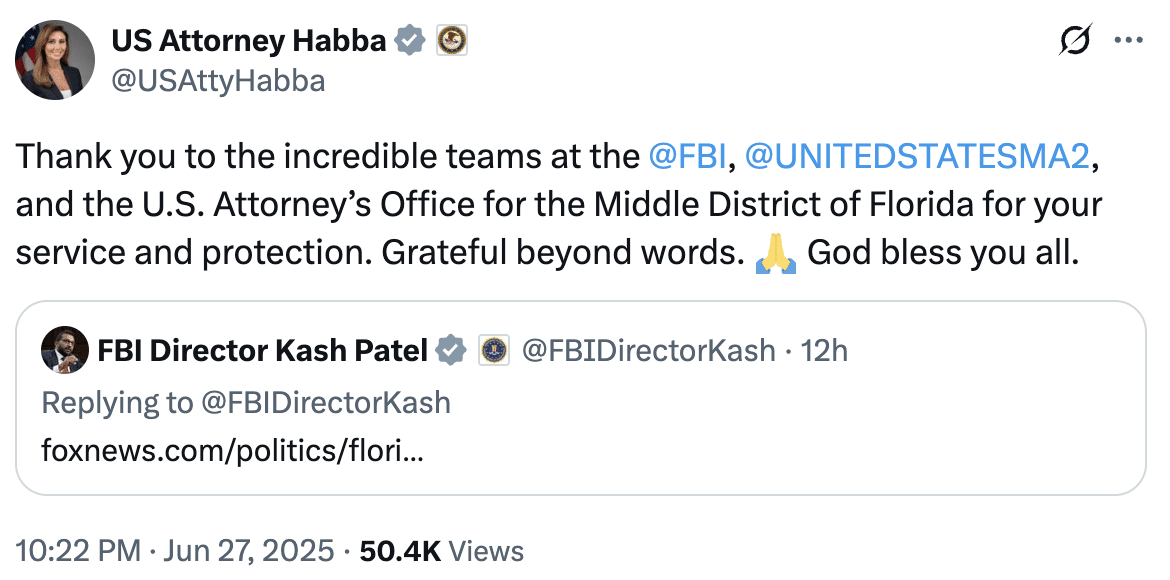Click the Replying to @FBIDirectorKash line

tap(246, 402)
